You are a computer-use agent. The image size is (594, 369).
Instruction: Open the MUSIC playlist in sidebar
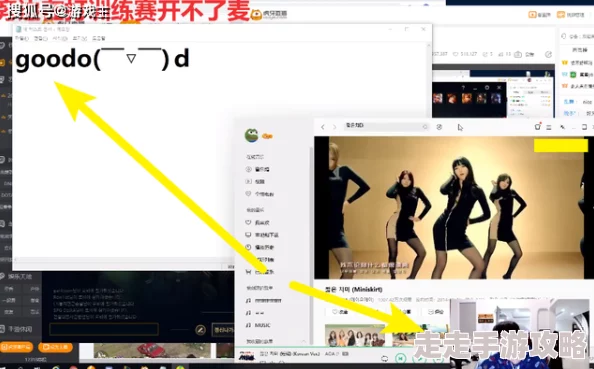258,325
